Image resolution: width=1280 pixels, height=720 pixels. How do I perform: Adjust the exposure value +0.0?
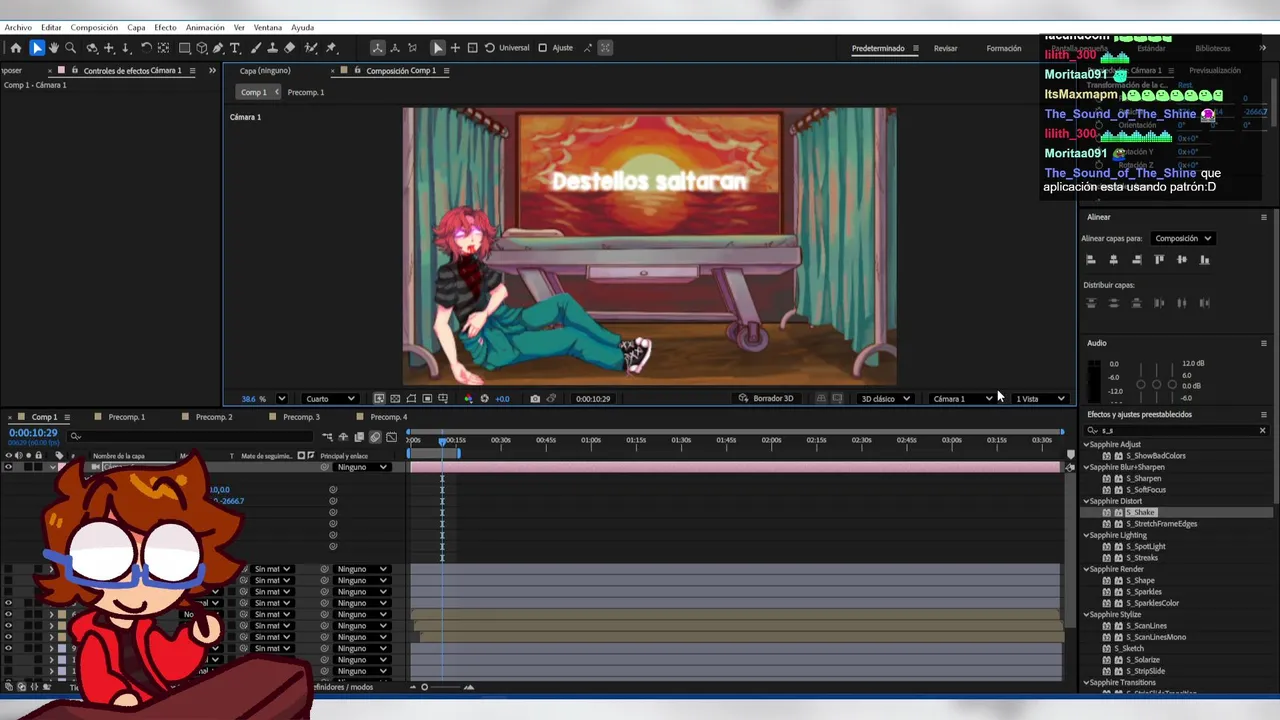[x=502, y=399]
